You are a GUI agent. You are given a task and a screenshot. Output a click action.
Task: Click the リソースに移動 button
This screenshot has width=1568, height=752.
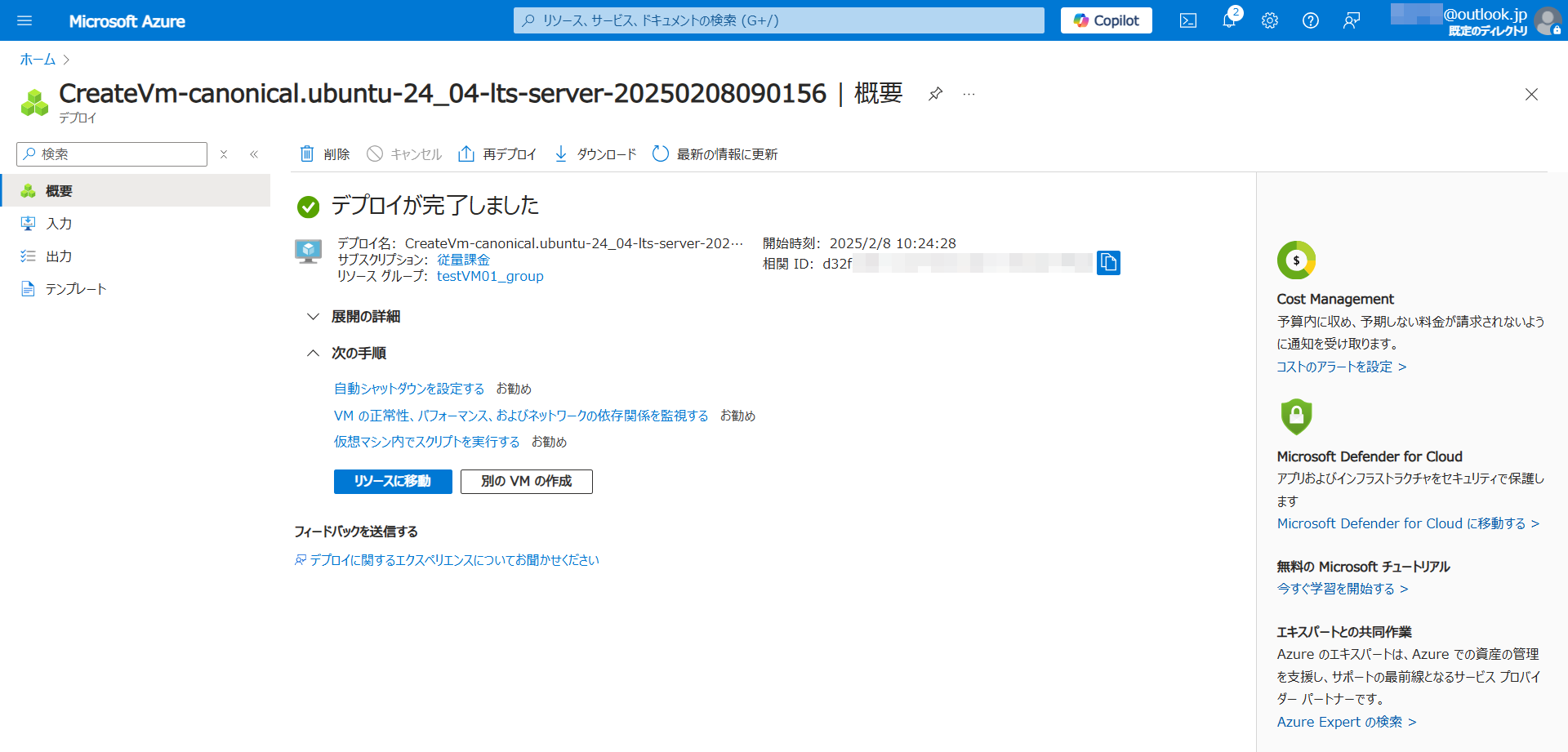tap(392, 482)
